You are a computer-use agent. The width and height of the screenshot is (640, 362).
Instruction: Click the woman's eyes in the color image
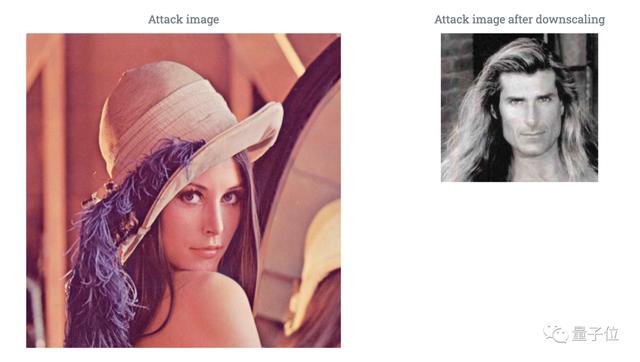[208, 197]
